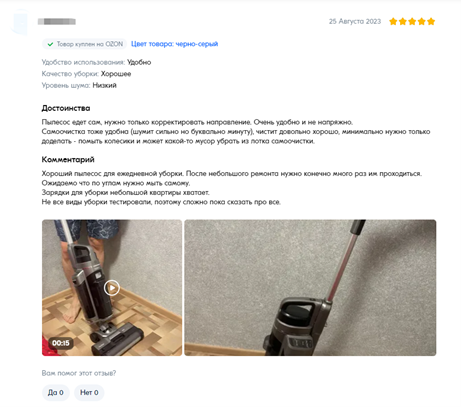This screenshot has height=407, width=461.
Task: Click the 'Качество уборки: Хорошее' line
Action: 86,74
